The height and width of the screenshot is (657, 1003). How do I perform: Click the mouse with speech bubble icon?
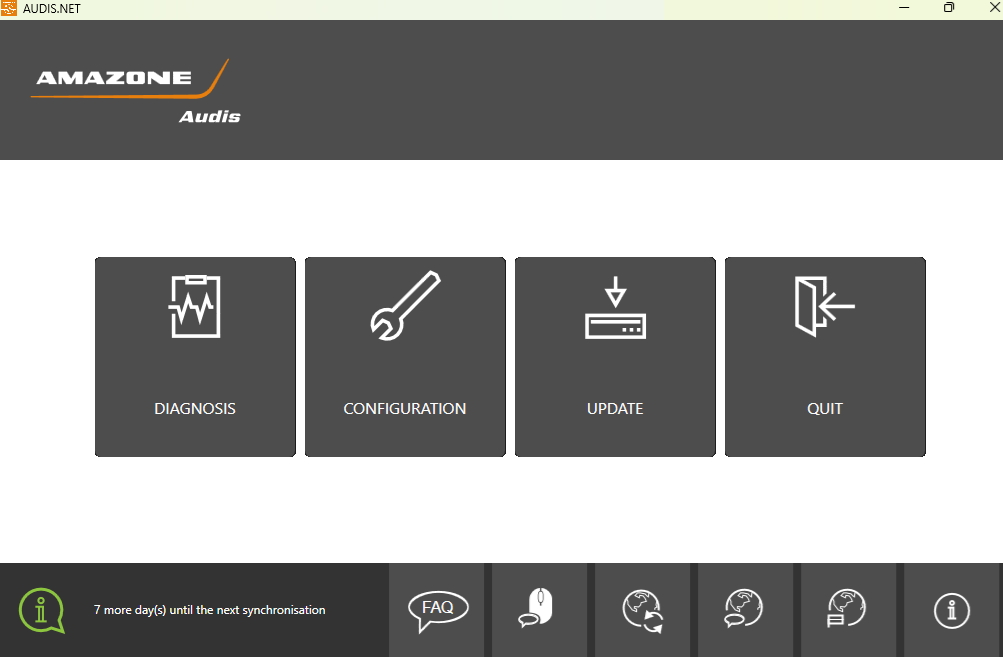(537, 609)
